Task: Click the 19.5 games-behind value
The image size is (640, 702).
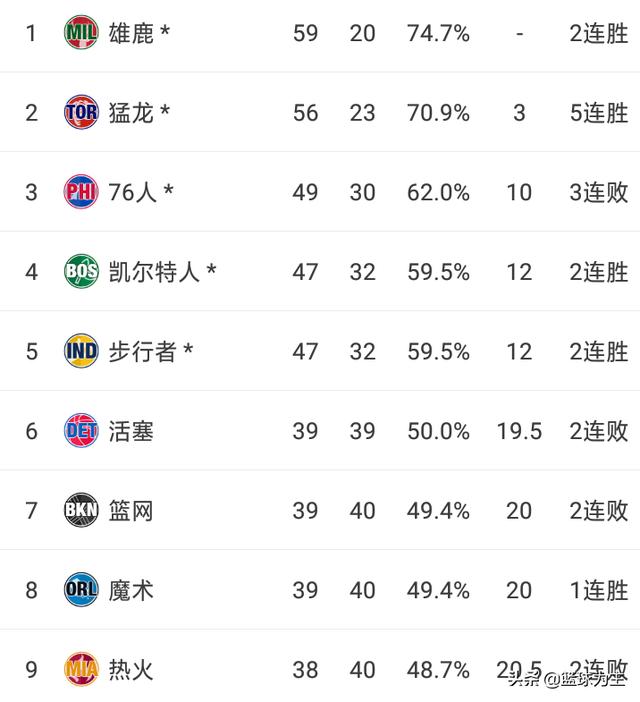Action: tap(519, 431)
